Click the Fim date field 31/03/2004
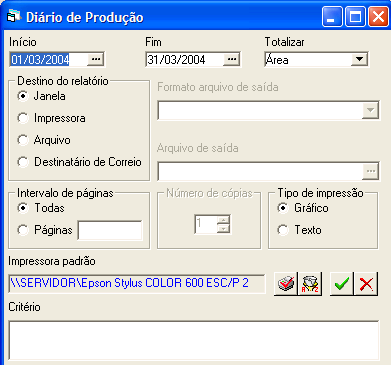 tap(185, 59)
